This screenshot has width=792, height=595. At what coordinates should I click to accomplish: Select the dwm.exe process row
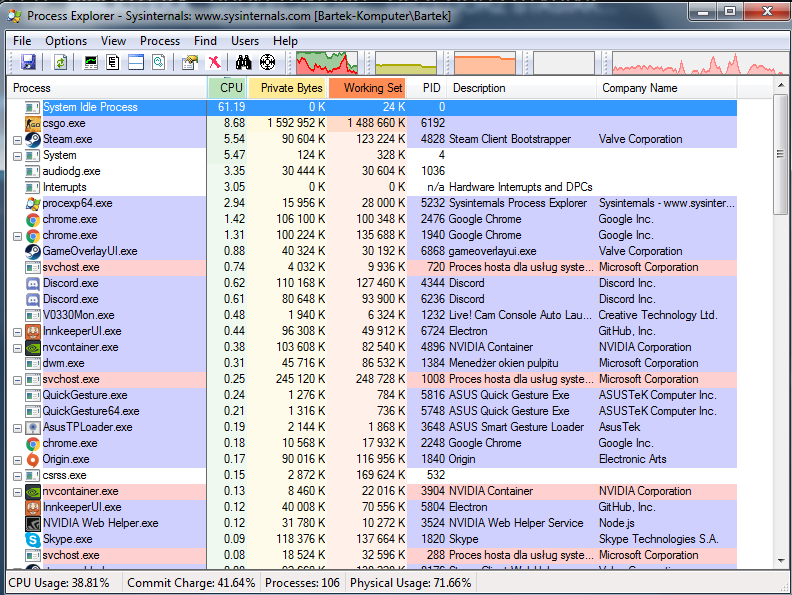372,363
